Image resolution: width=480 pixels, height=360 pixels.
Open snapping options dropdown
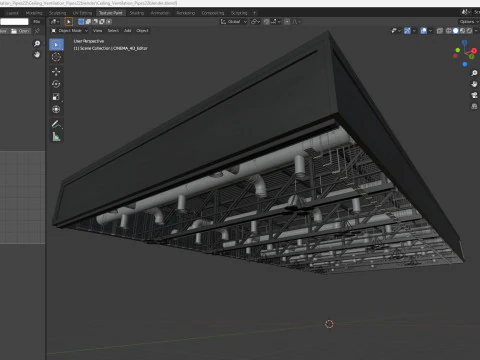point(276,22)
